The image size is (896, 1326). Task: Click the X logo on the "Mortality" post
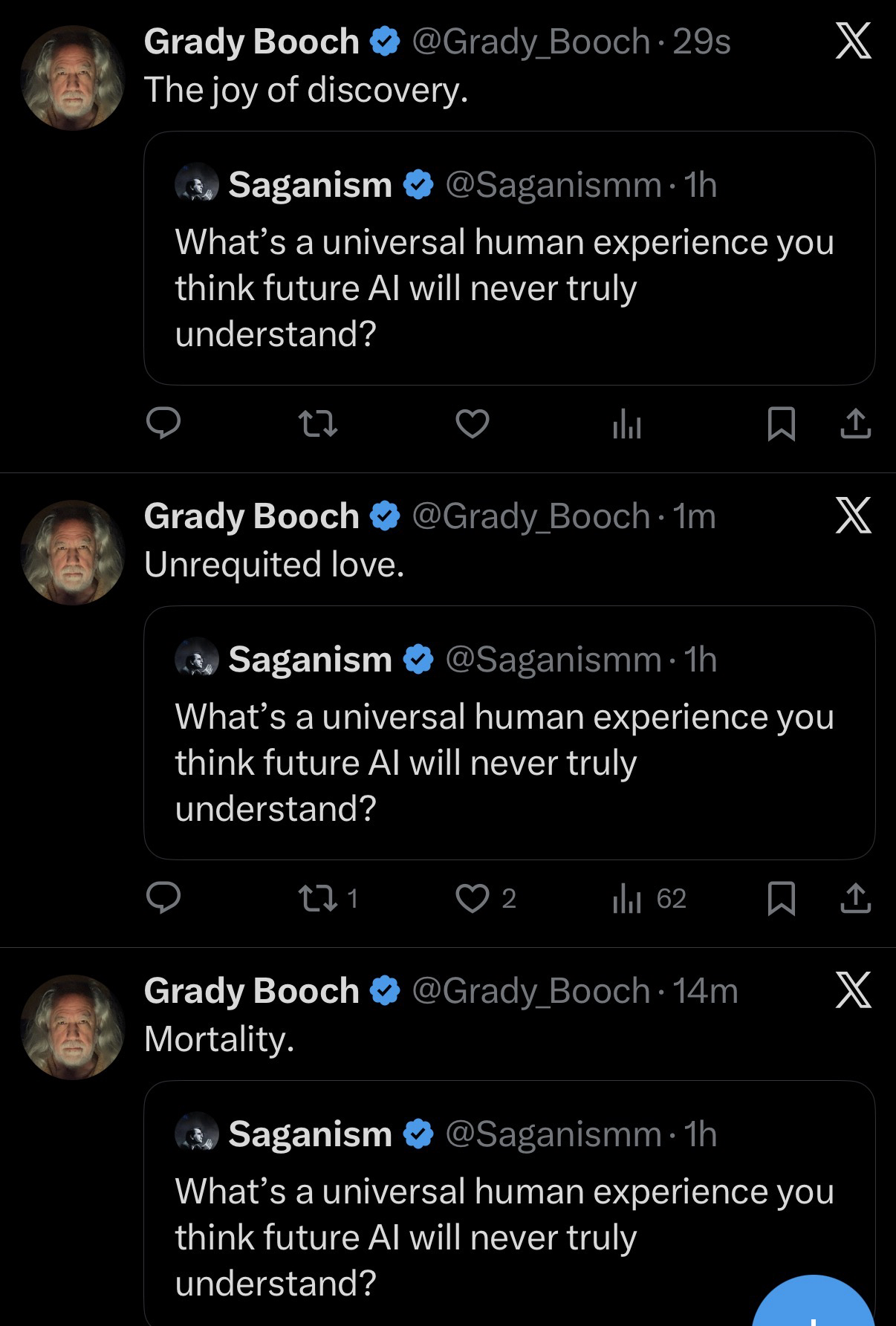[x=853, y=991]
